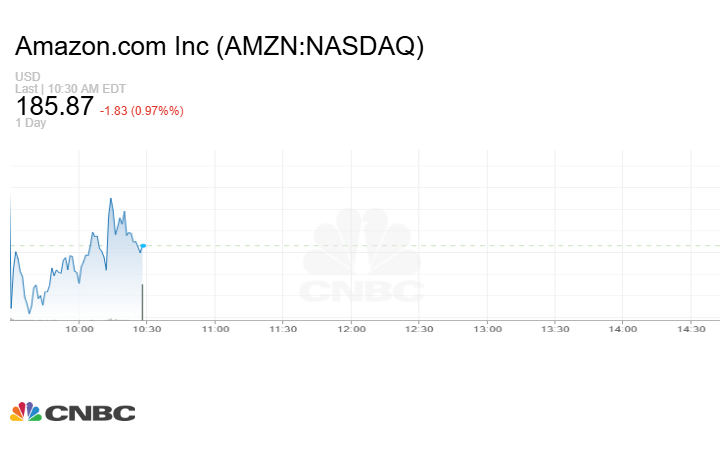The height and width of the screenshot is (450, 720).
Task: Click the 14:00 time axis label
Action: [x=623, y=328]
